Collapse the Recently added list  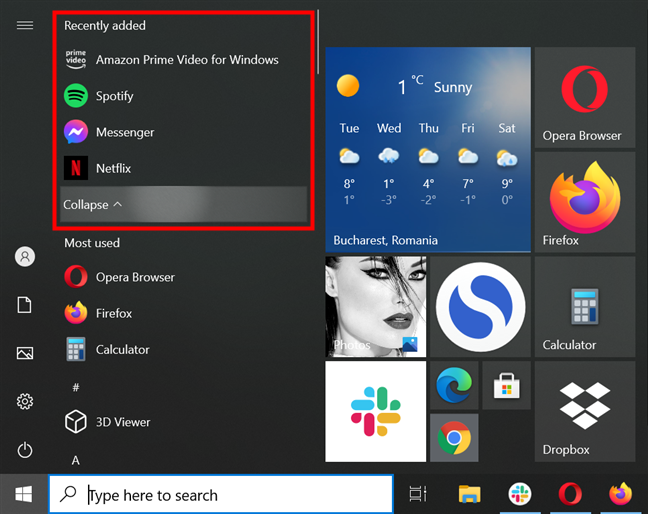(x=93, y=204)
